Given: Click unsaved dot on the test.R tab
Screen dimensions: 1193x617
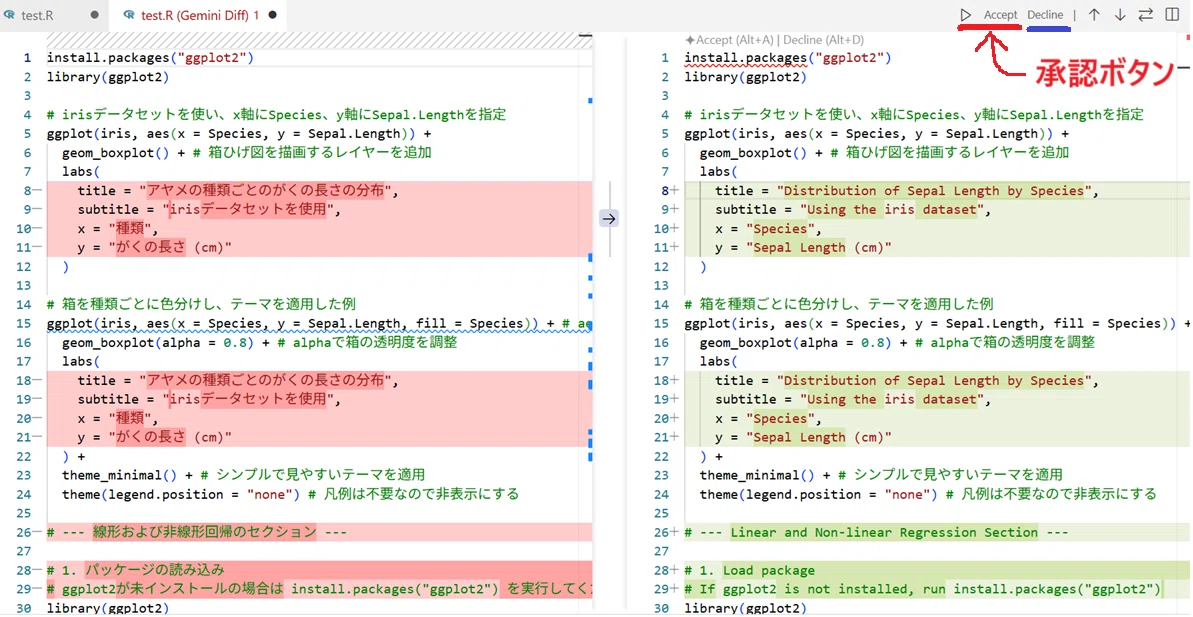Looking at the screenshot, I should point(94,14).
